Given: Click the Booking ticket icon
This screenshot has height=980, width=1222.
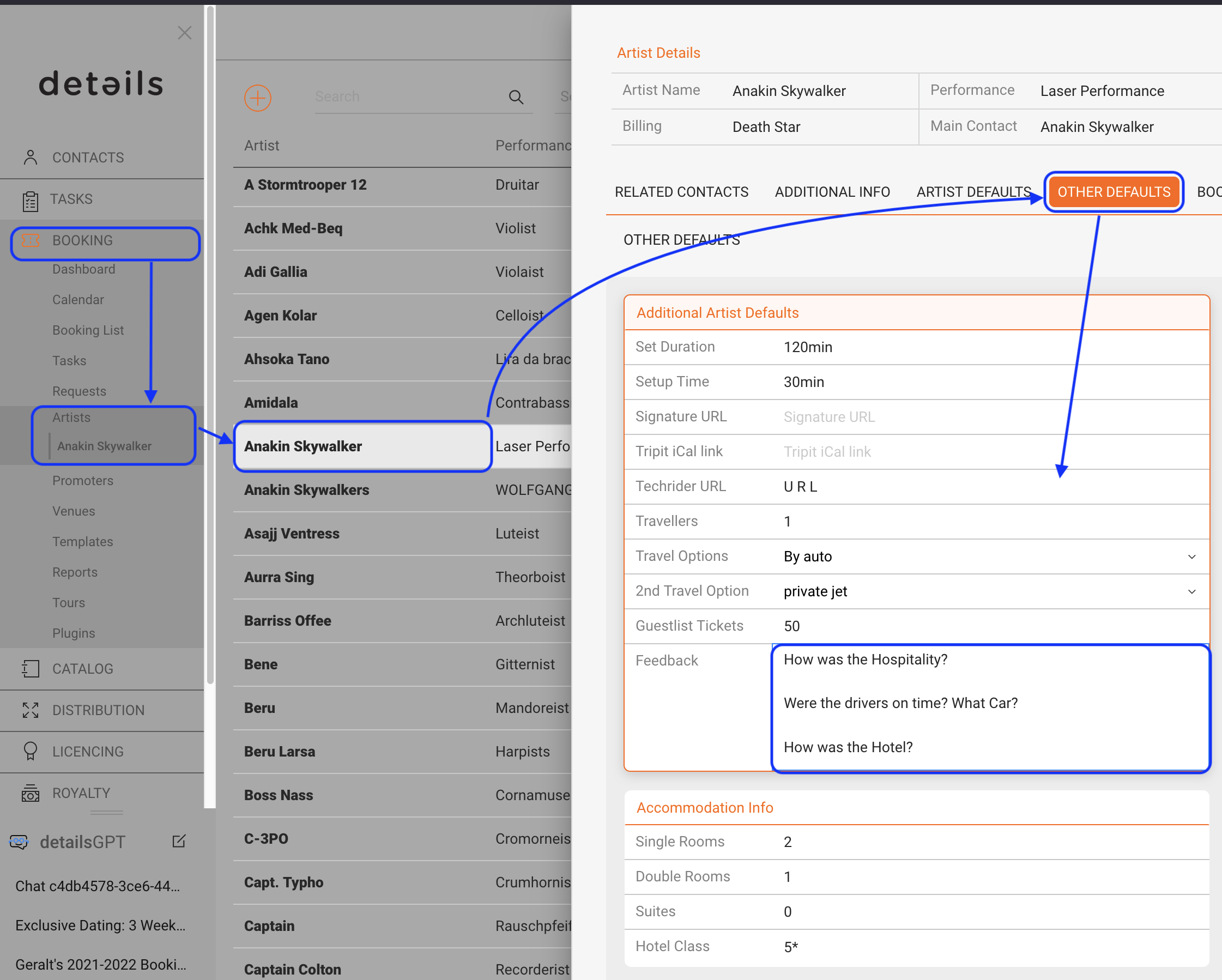Looking at the screenshot, I should click(x=31, y=240).
